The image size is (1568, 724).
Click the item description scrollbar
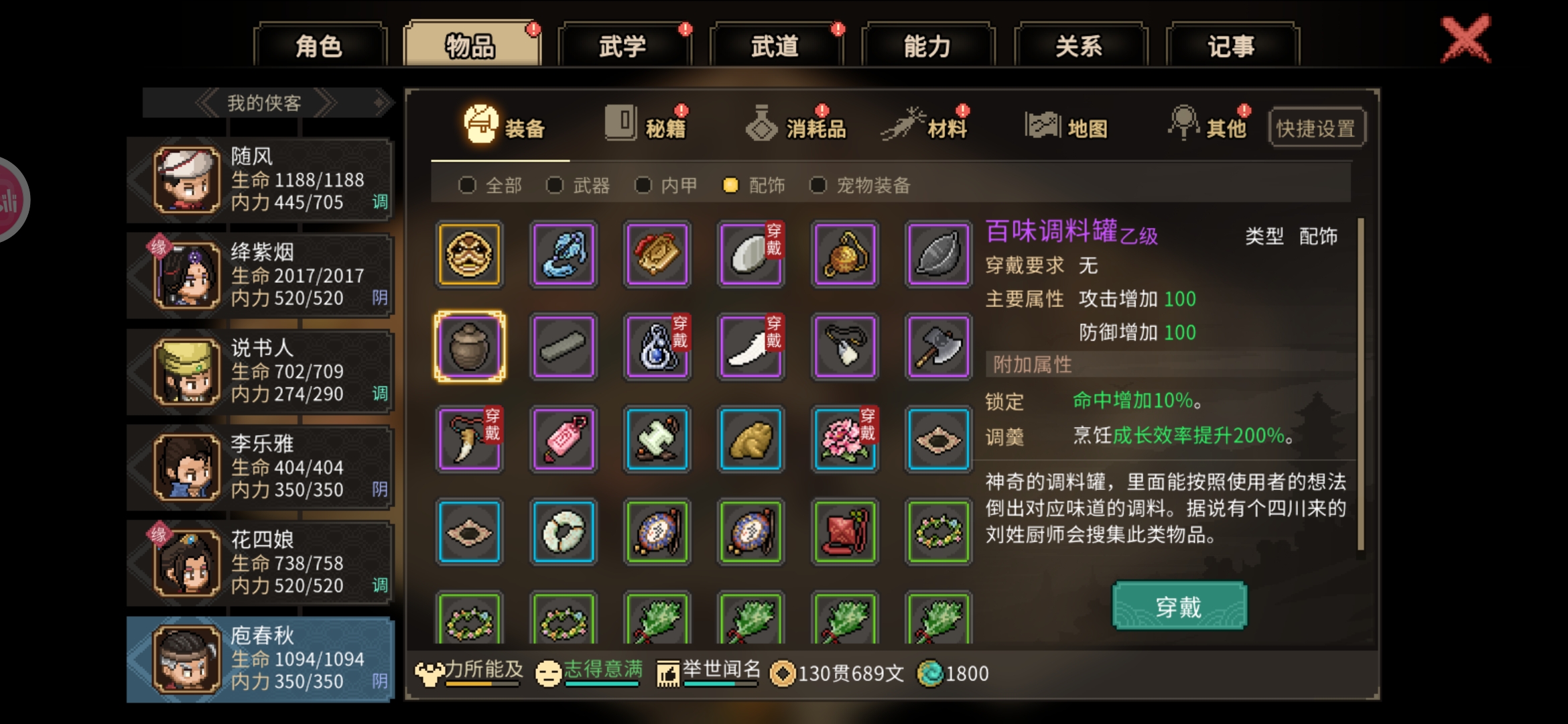click(x=1360, y=383)
